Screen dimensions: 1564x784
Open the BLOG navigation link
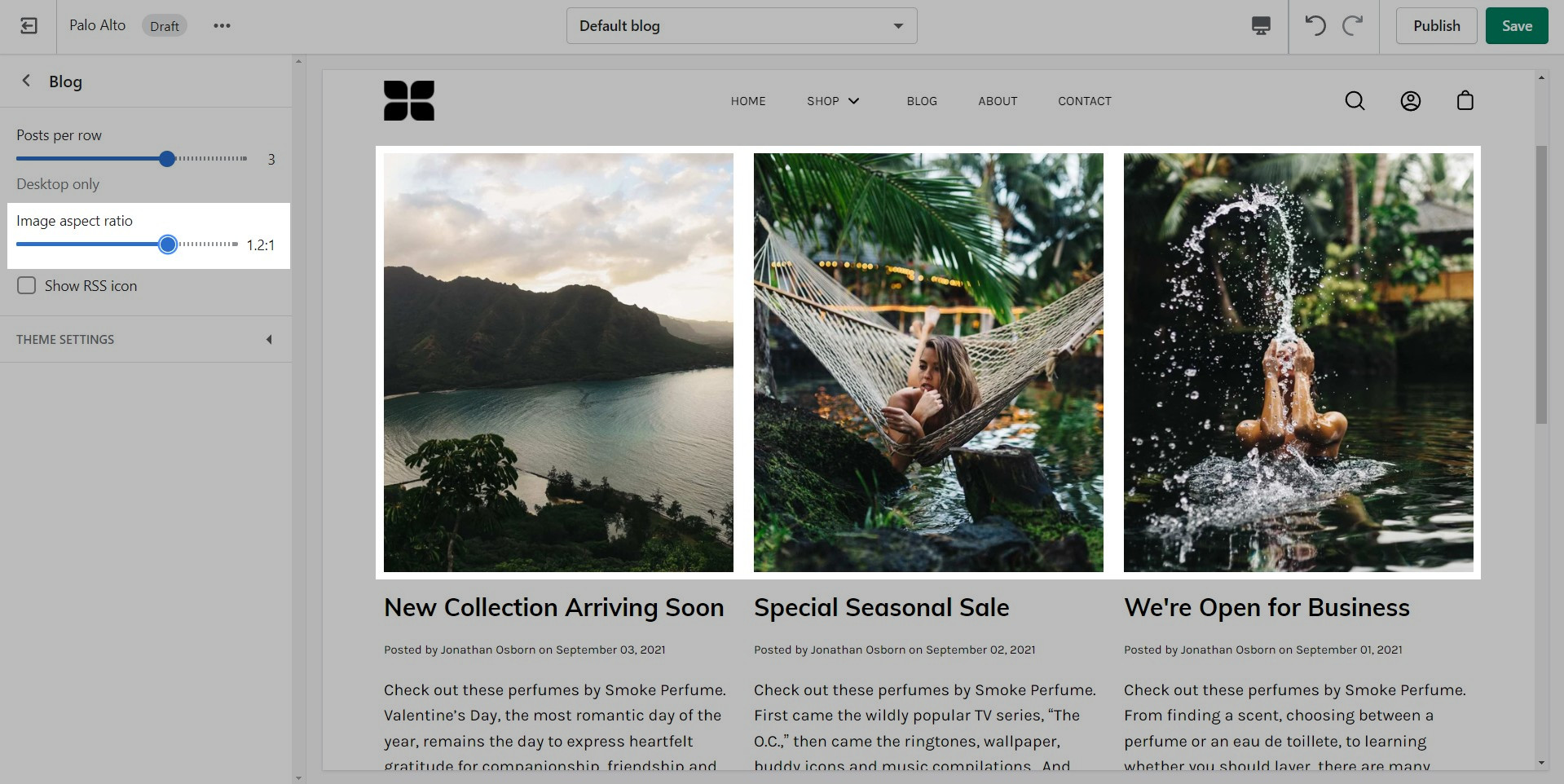tap(922, 101)
